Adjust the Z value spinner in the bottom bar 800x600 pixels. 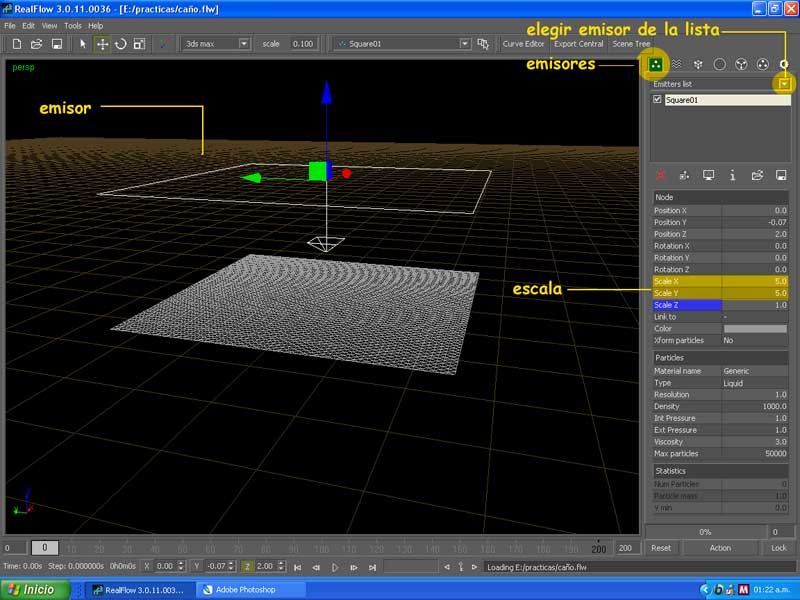(281, 566)
